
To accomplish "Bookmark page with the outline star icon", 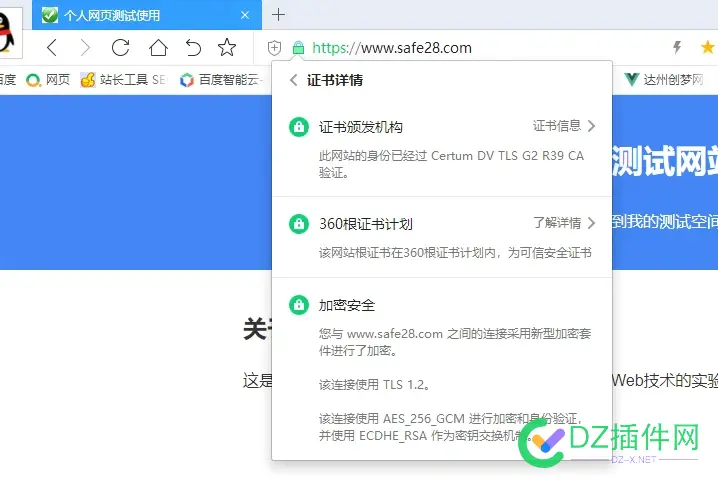I will [x=227, y=47].
